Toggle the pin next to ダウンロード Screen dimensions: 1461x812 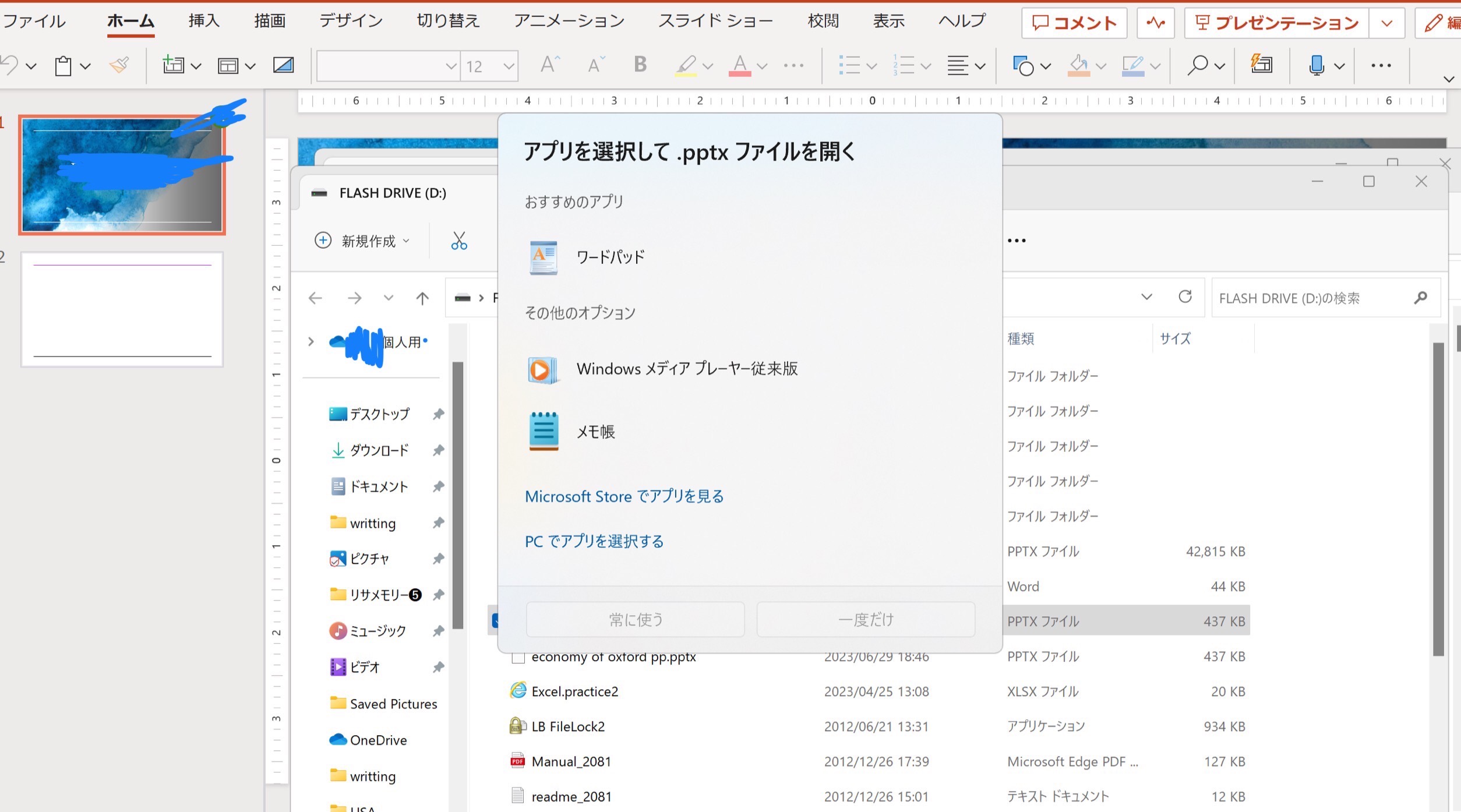point(439,450)
